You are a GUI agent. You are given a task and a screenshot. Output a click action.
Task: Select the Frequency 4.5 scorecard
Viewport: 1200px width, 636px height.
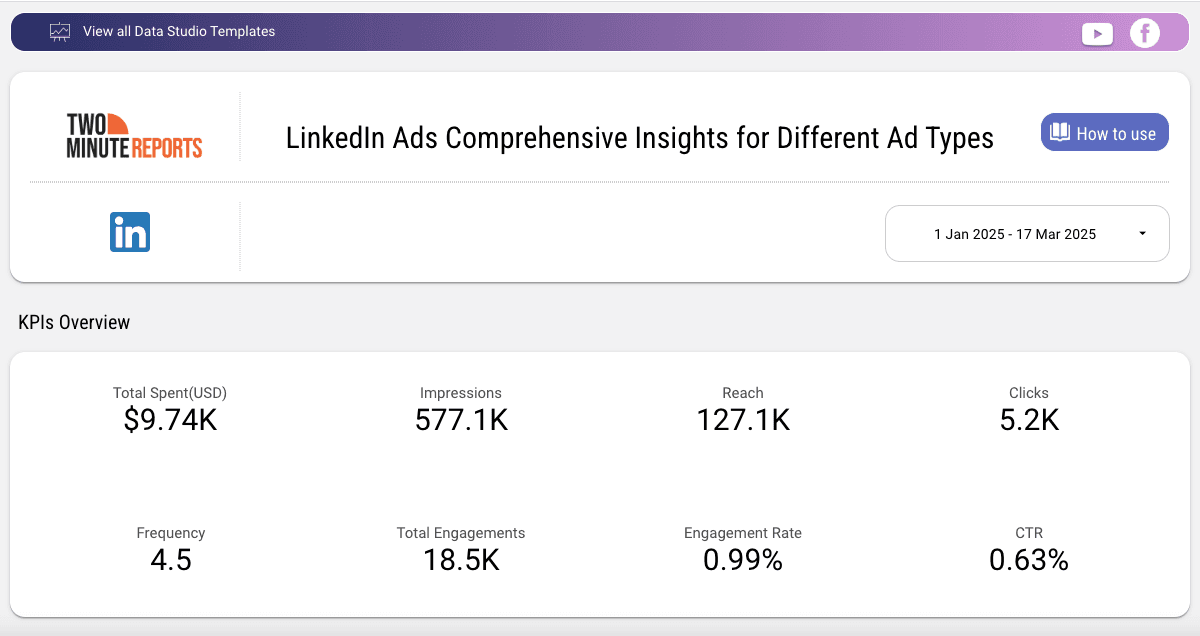click(x=170, y=560)
